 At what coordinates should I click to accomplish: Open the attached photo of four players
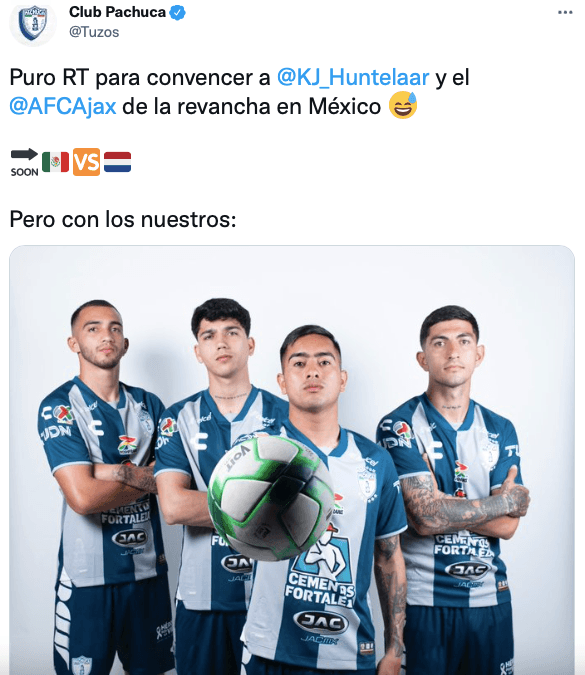[x=292, y=460]
